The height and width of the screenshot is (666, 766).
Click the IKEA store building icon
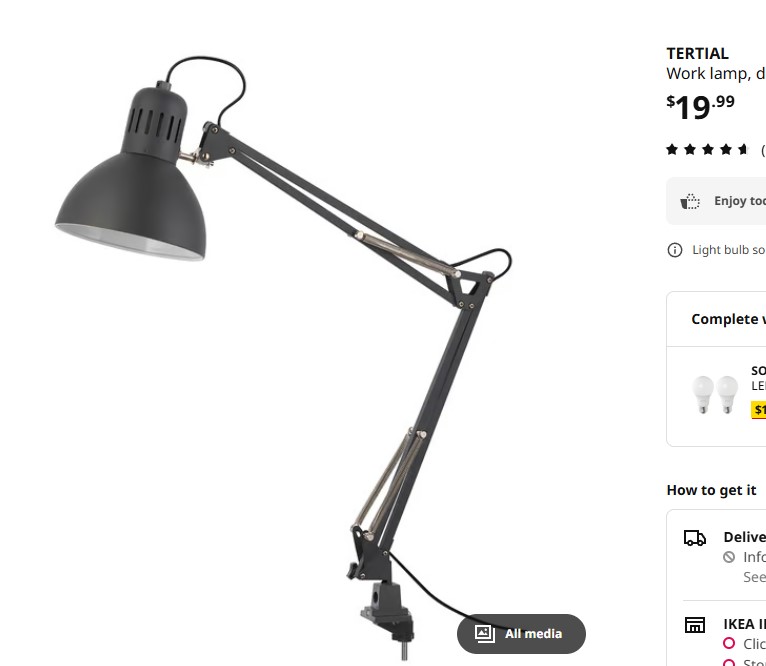[x=695, y=624]
